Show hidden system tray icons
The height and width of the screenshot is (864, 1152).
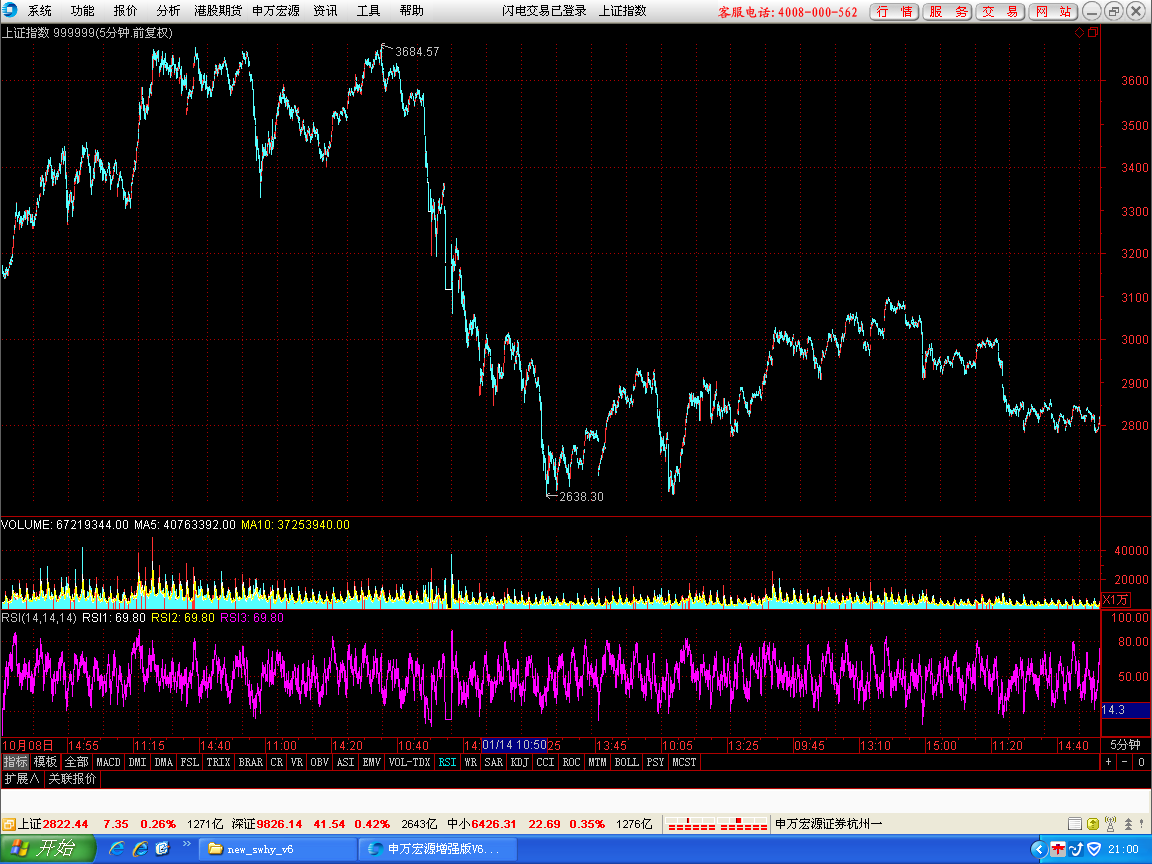click(1039, 849)
